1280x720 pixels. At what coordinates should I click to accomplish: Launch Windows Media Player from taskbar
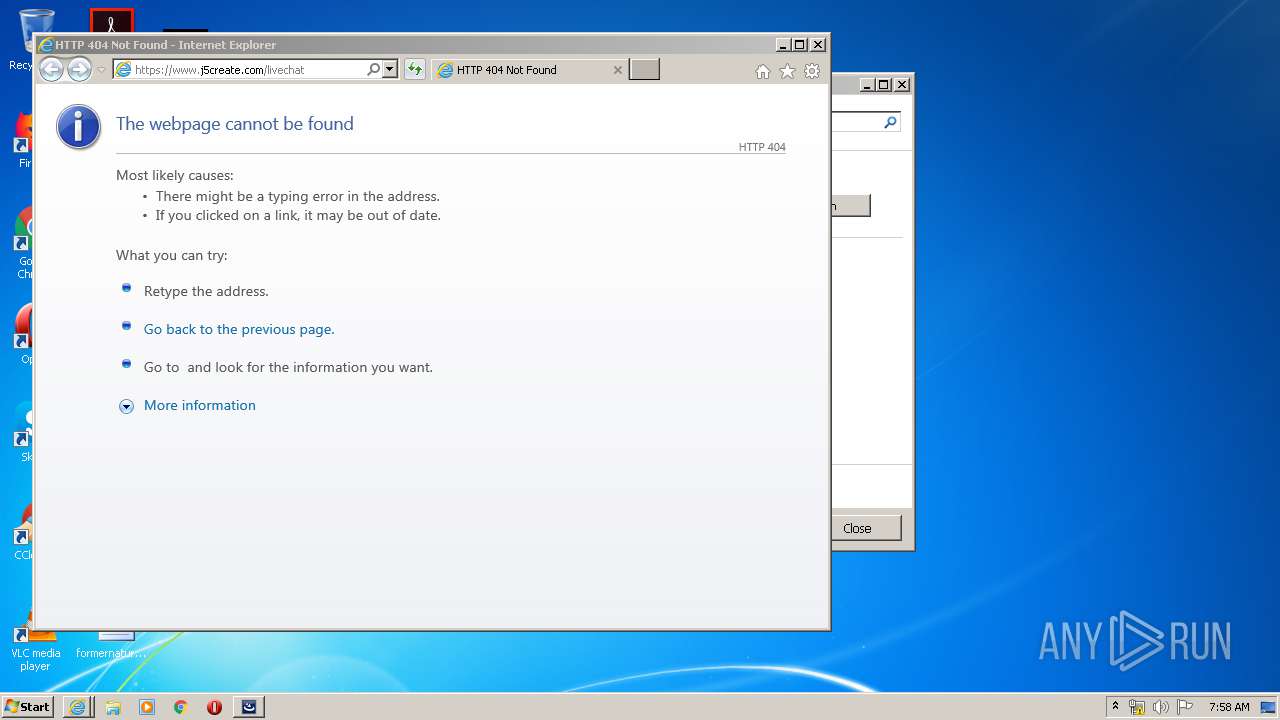point(147,707)
